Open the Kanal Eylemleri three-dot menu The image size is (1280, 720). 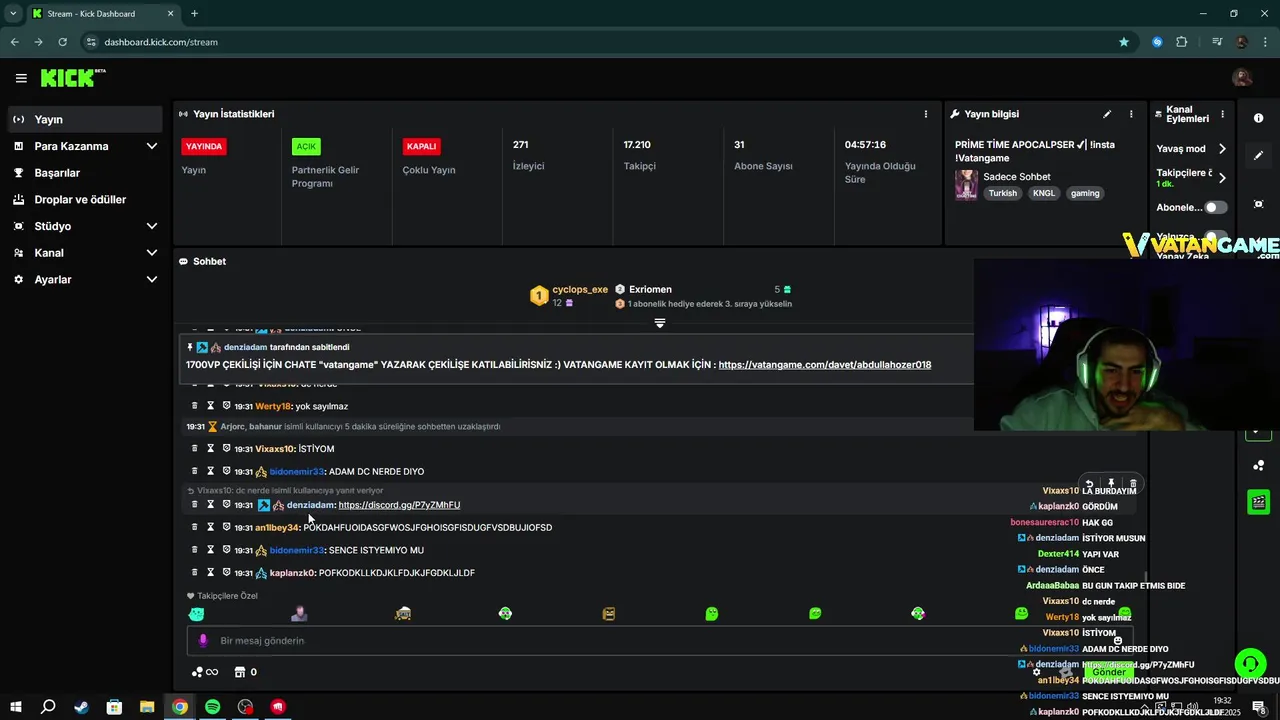(x=1222, y=114)
